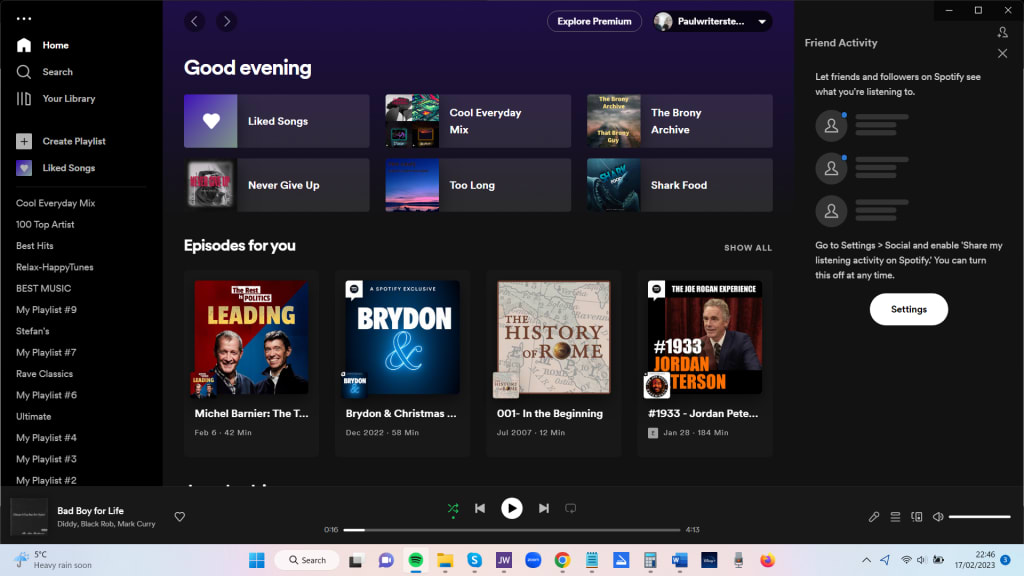Image resolution: width=1024 pixels, height=576 pixels.
Task: Open Skype from the taskbar
Action: pos(474,560)
